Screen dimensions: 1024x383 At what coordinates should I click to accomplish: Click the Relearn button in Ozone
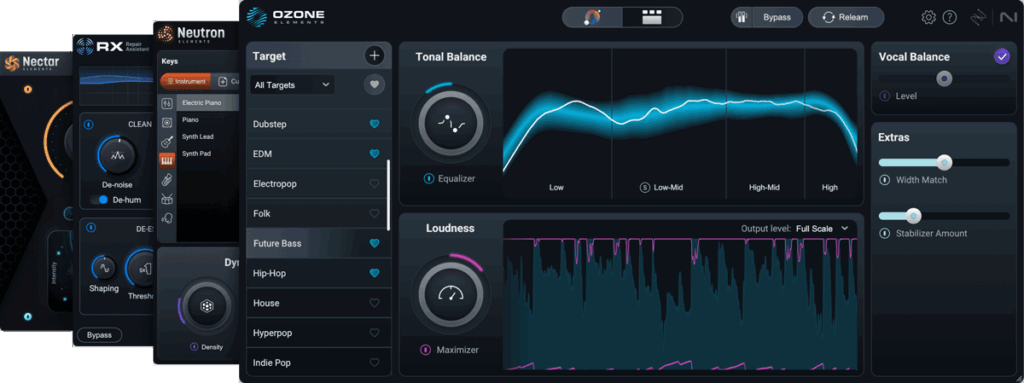[x=845, y=18]
